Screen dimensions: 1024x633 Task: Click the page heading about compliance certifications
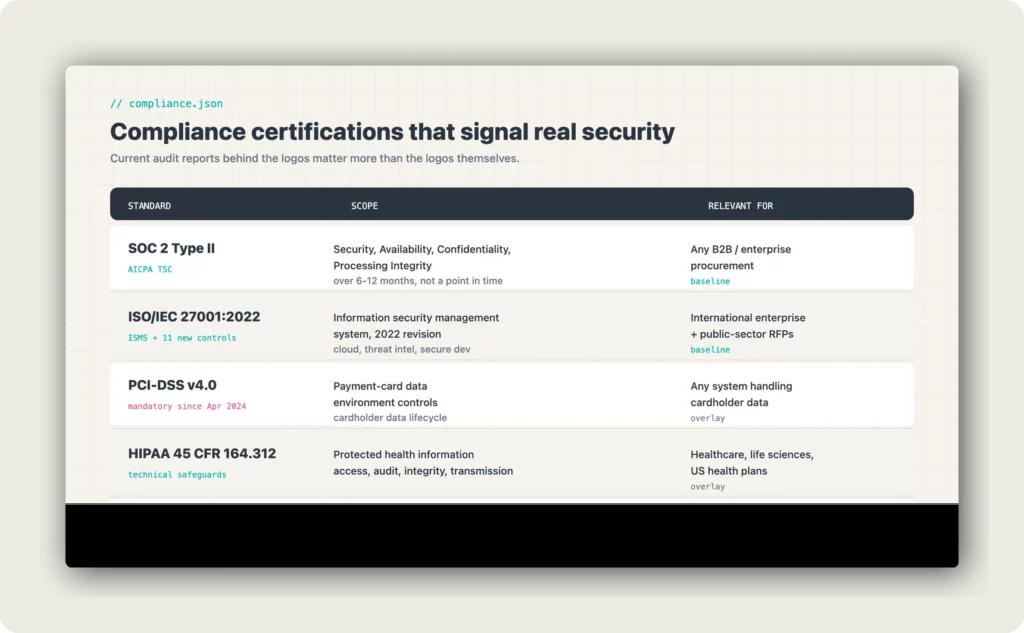pos(392,131)
